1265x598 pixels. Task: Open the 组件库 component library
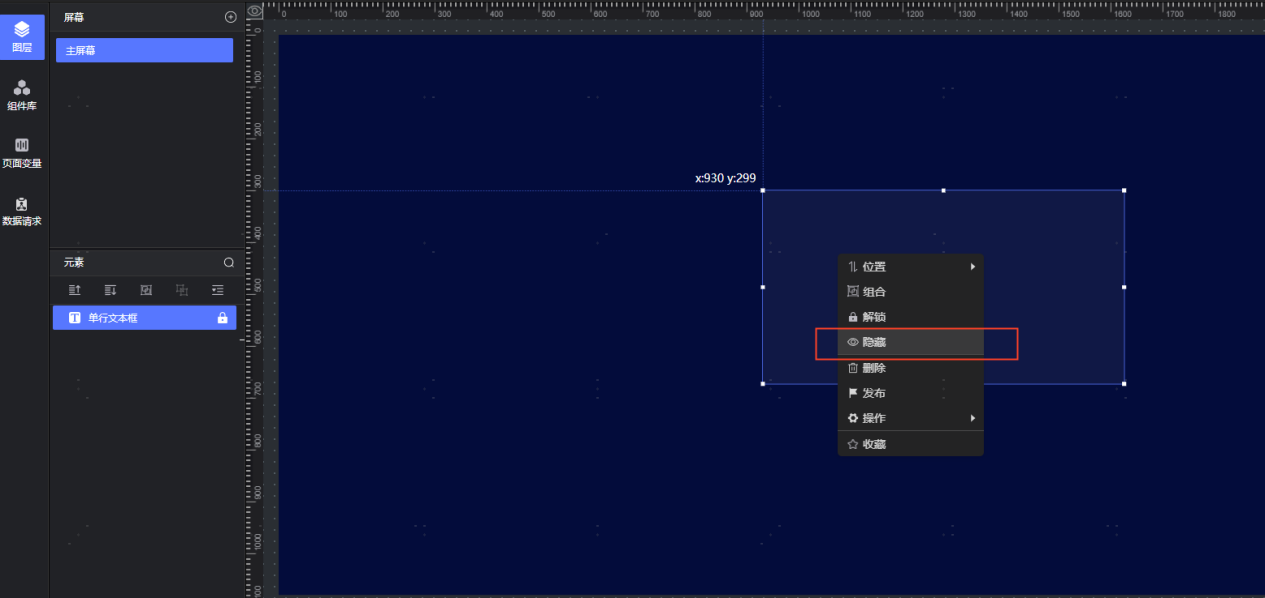pyautogui.click(x=22, y=94)
